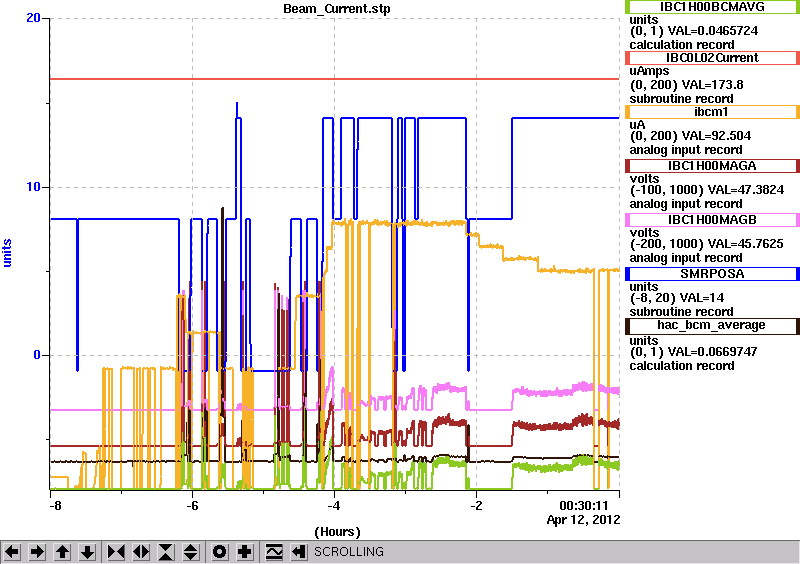Viewport: 800px width, 564px height.
Task: Click 'volts' units label under IBC1H00MAGA
Action: (x=644, y=179)
